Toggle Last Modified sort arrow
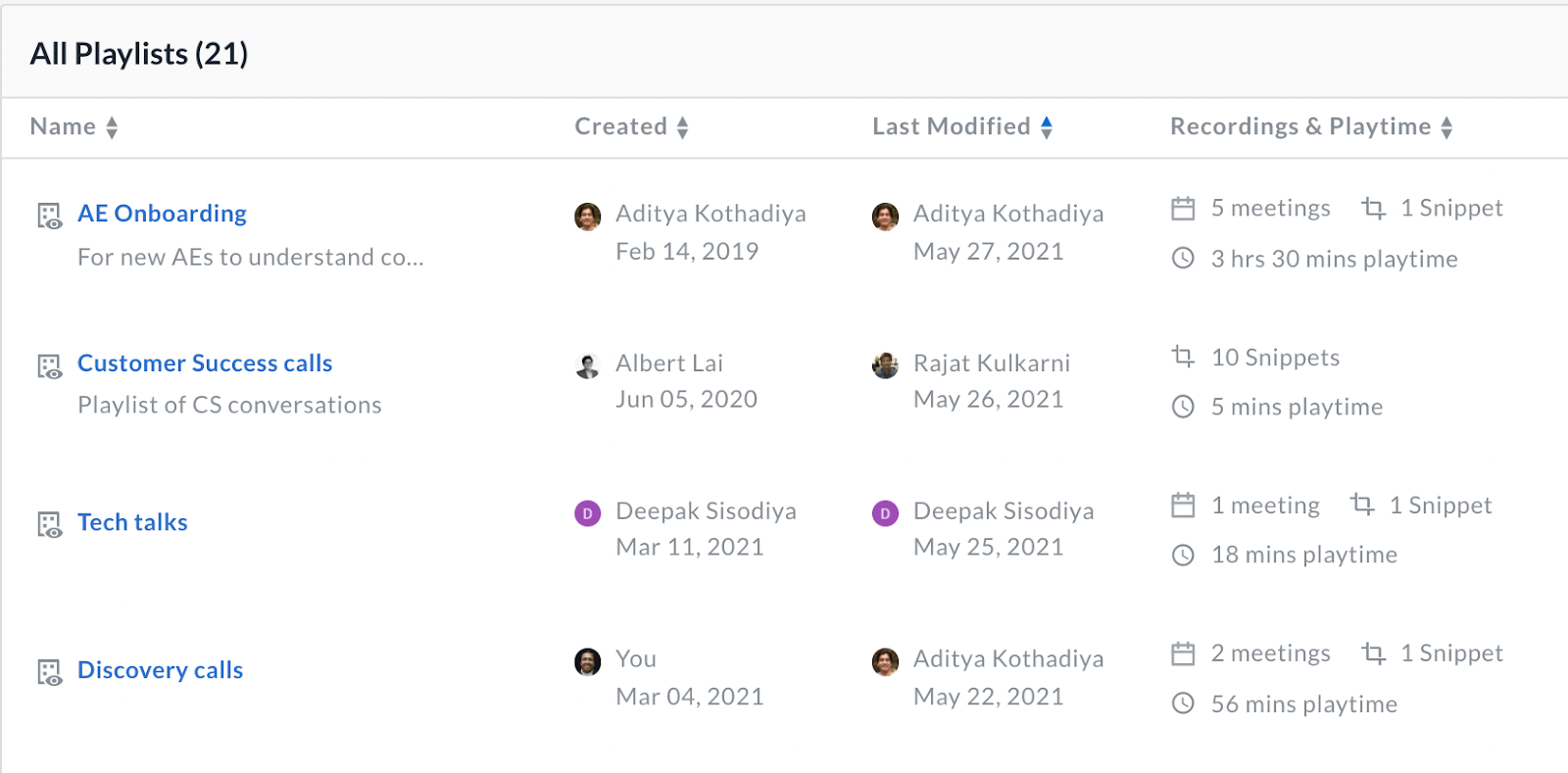 [1047, 127]
